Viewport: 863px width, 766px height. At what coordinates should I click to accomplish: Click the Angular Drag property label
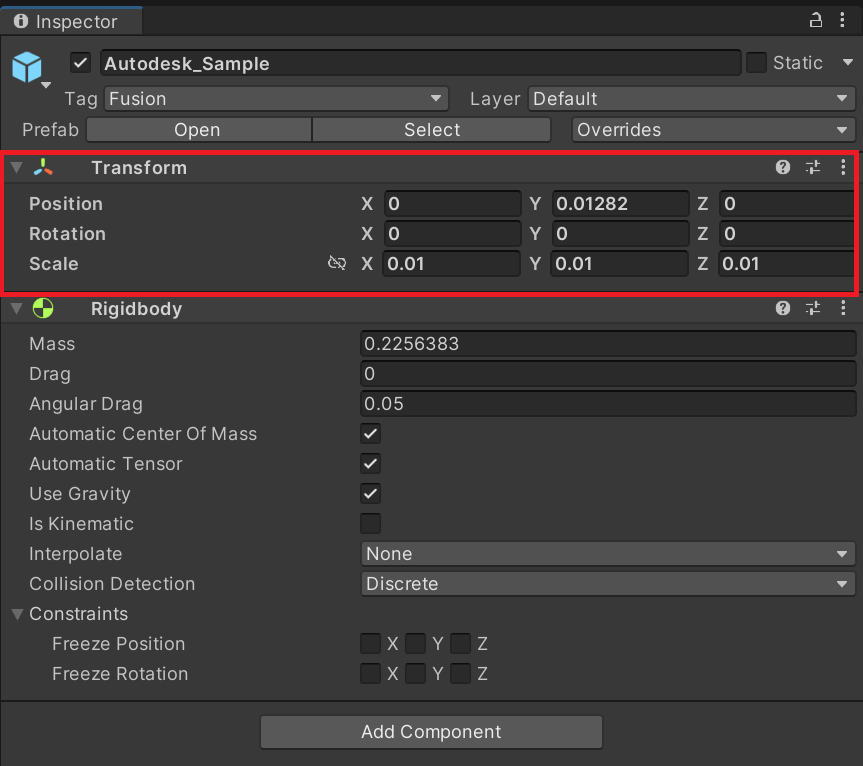pos(86,404)
